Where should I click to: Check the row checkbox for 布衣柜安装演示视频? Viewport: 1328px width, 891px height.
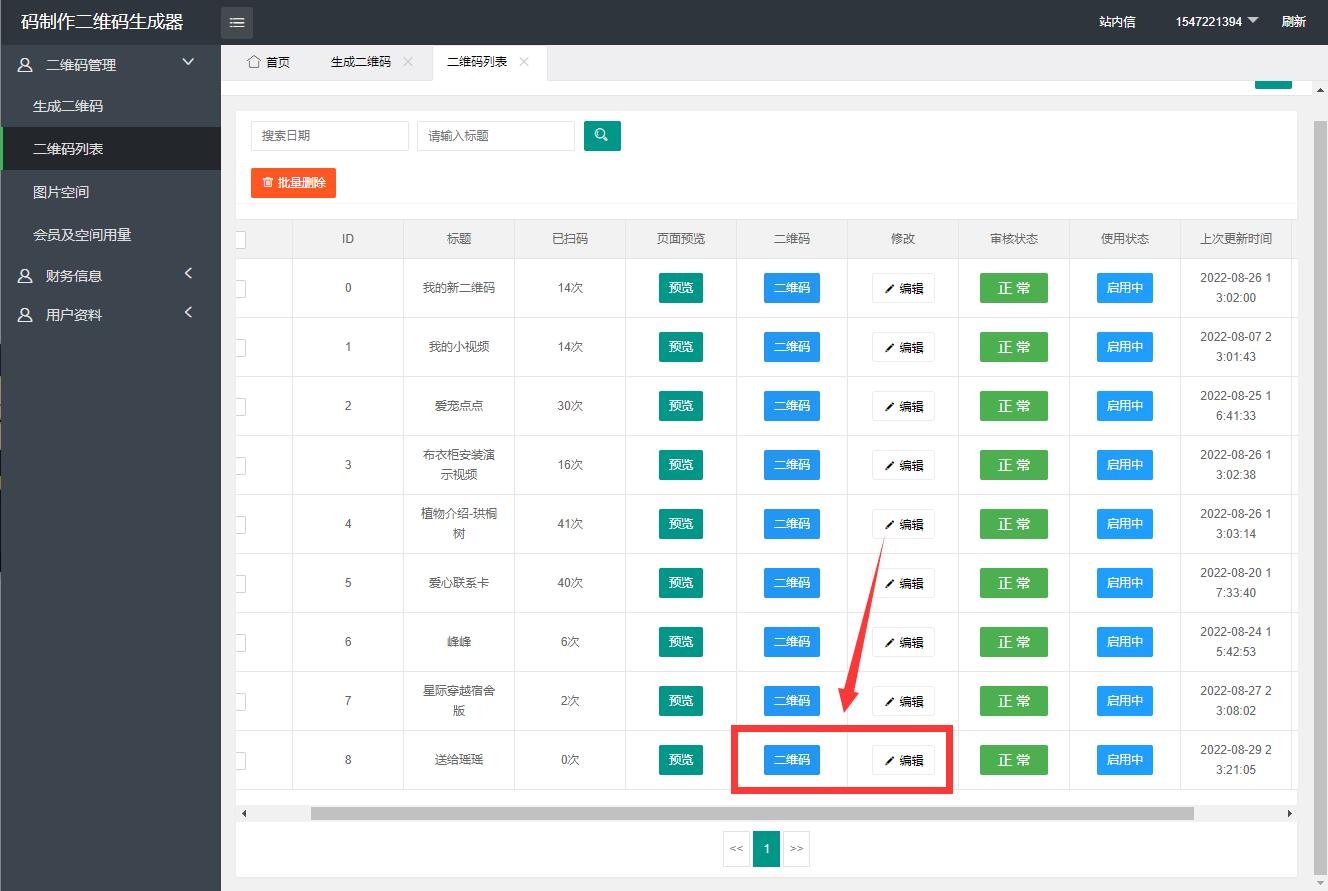(x=240, y=465)
